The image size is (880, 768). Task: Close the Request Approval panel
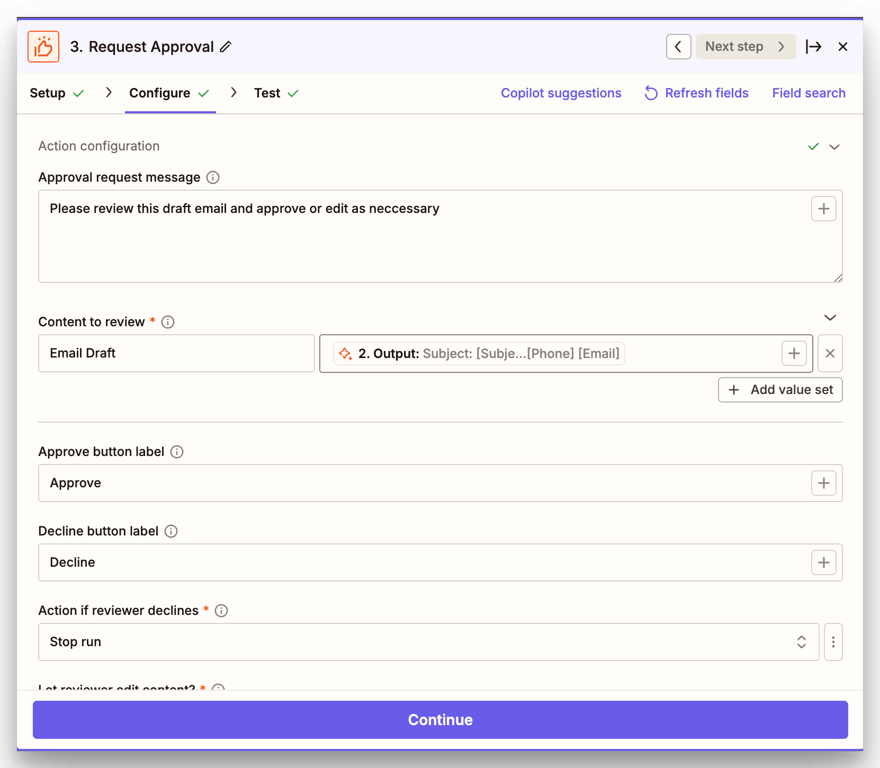pyautogui.click(x=842, y=47)
